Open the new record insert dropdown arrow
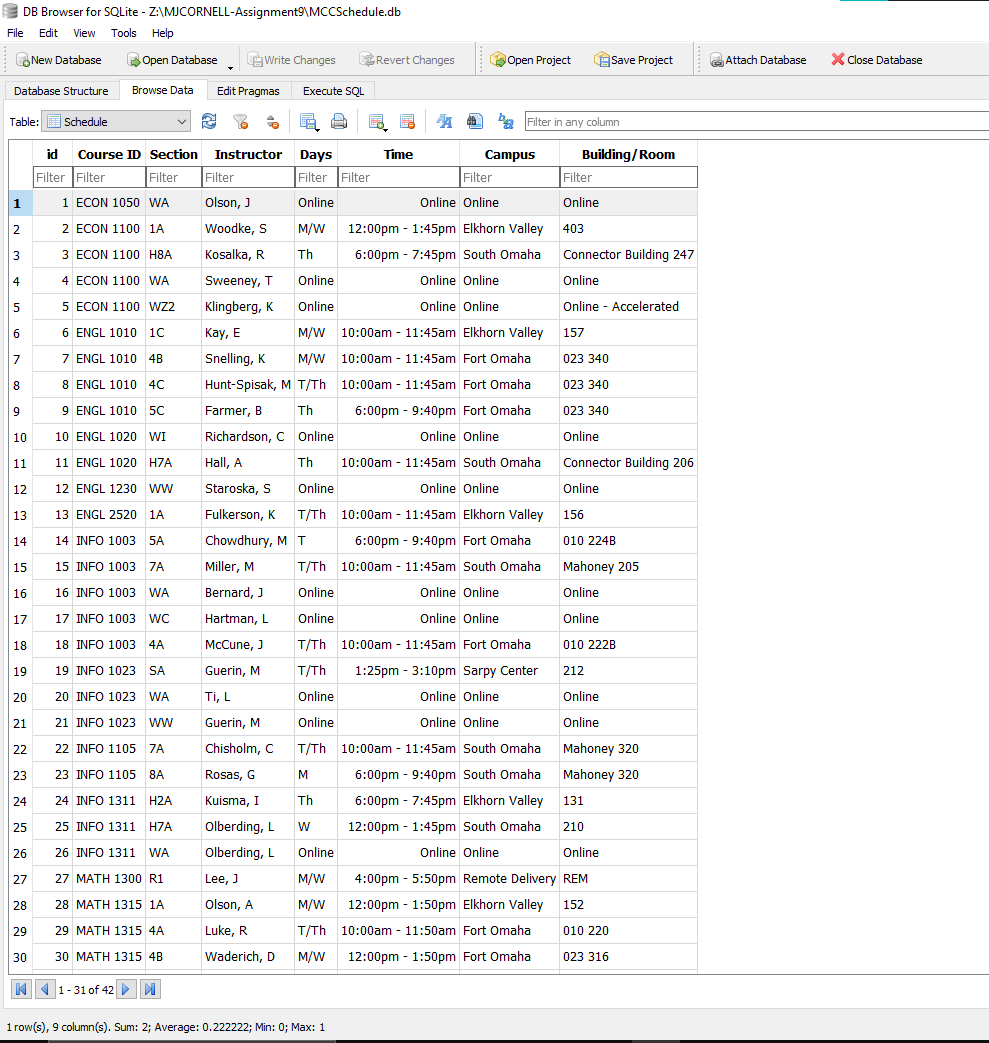The image size is (989, 1043). pos(384,128)
